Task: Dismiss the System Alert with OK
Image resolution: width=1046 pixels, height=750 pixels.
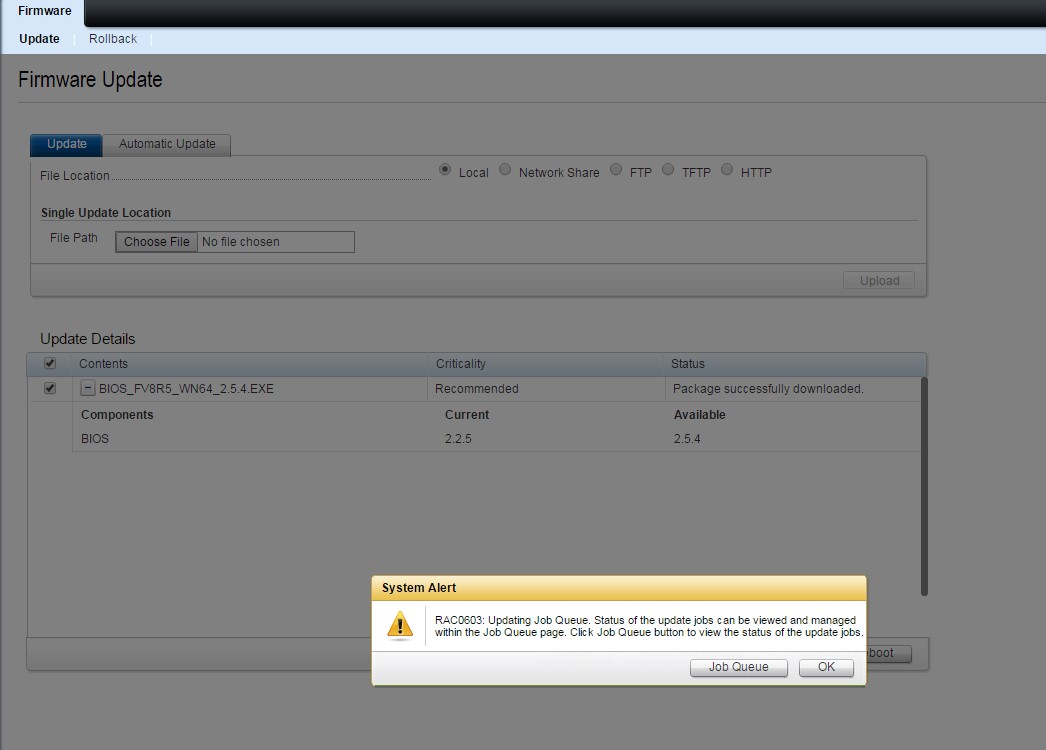Action: tap(825, 667)
